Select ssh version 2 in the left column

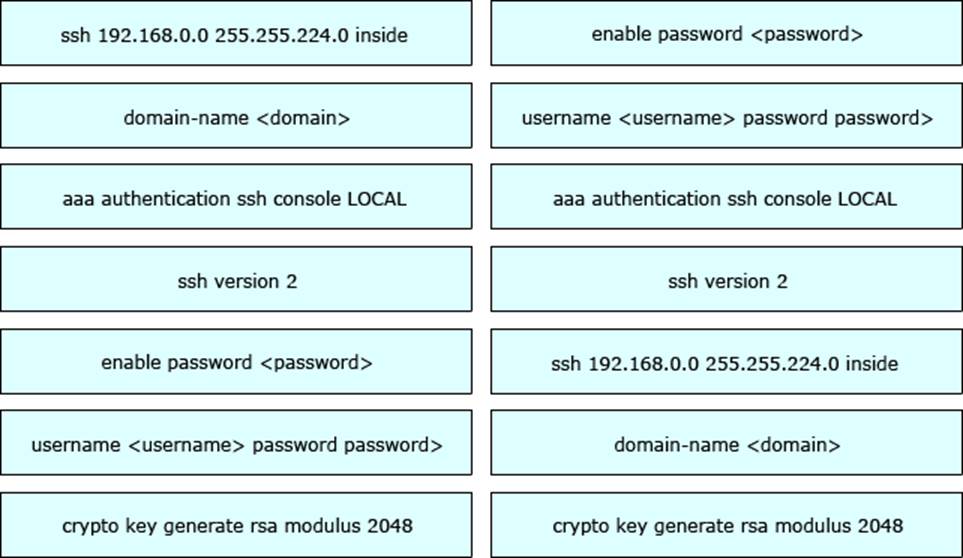[x=236, y=280]
